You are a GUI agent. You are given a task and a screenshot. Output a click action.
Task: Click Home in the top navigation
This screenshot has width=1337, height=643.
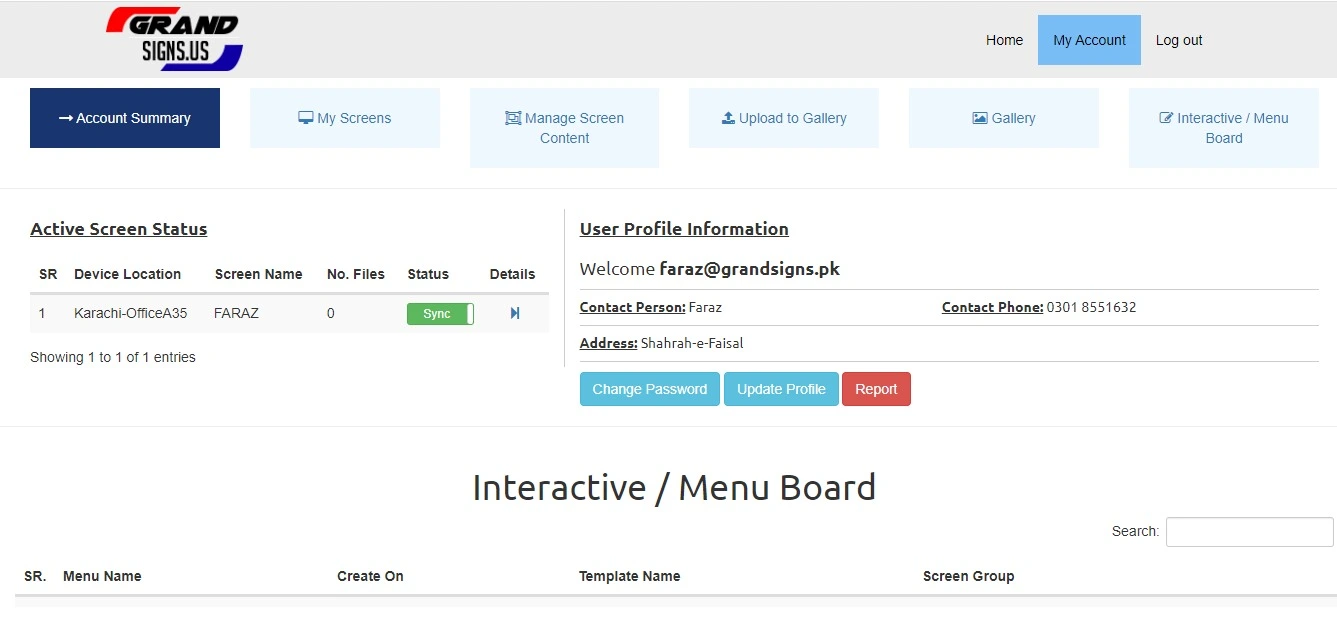(x=1004, y=40)
